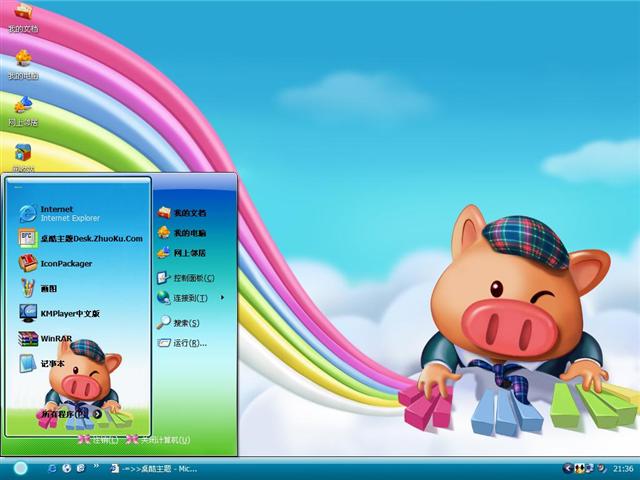This screenshot has height=480, width=640.
Task: Open IconPackager from the Start menu
Action: (x=55, y=263)
